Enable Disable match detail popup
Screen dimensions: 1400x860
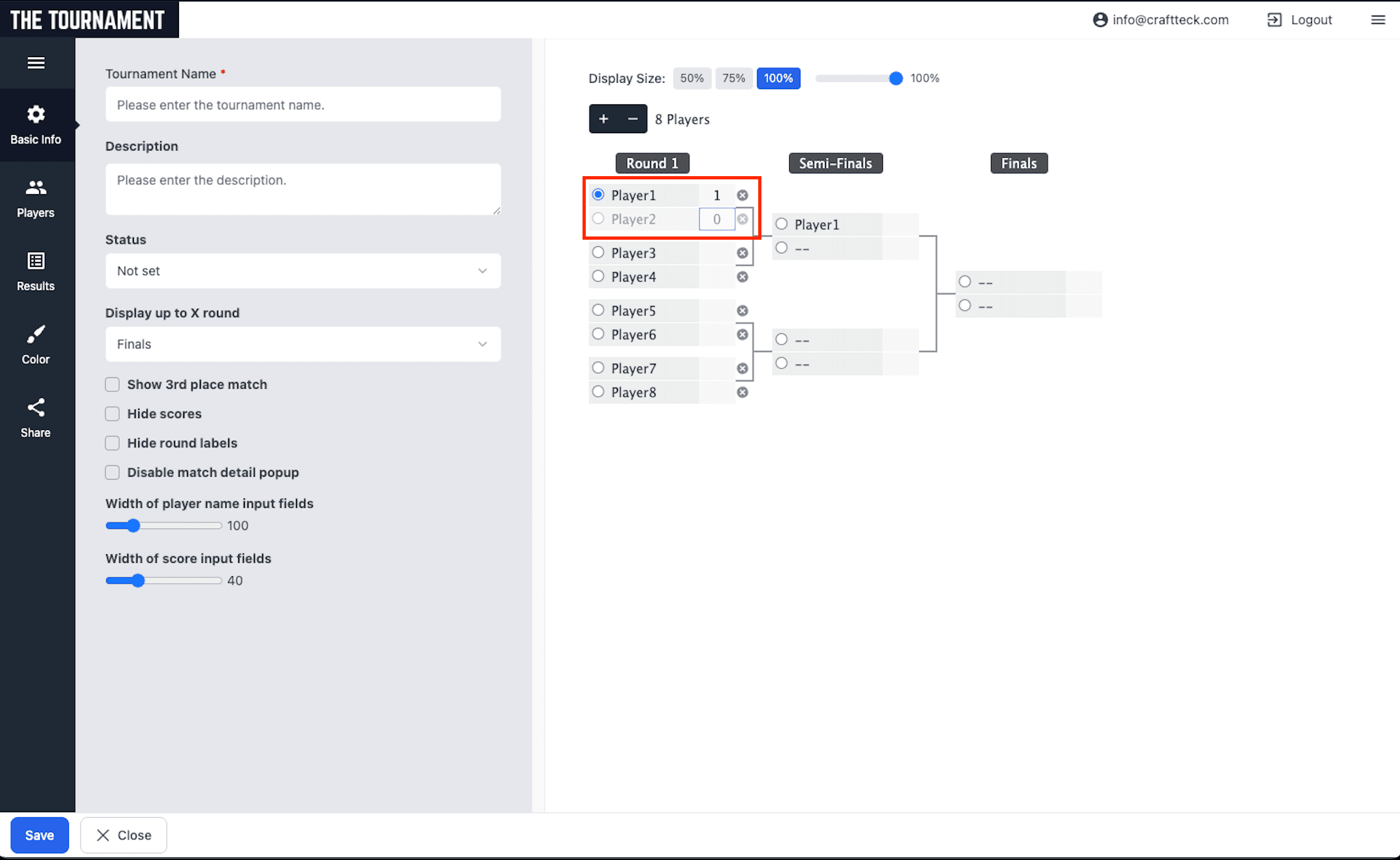(112, 472)
